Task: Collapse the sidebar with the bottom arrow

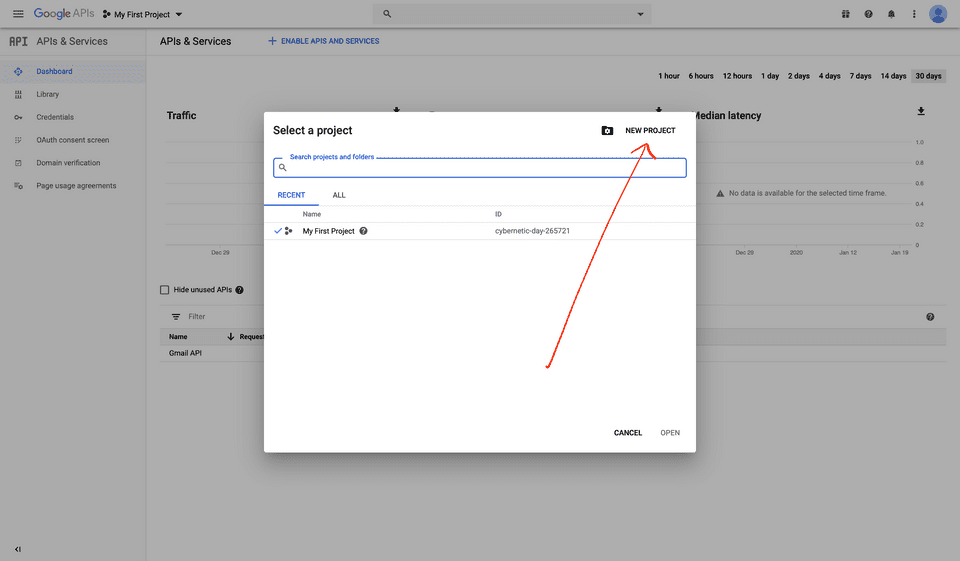Action: 18,549
